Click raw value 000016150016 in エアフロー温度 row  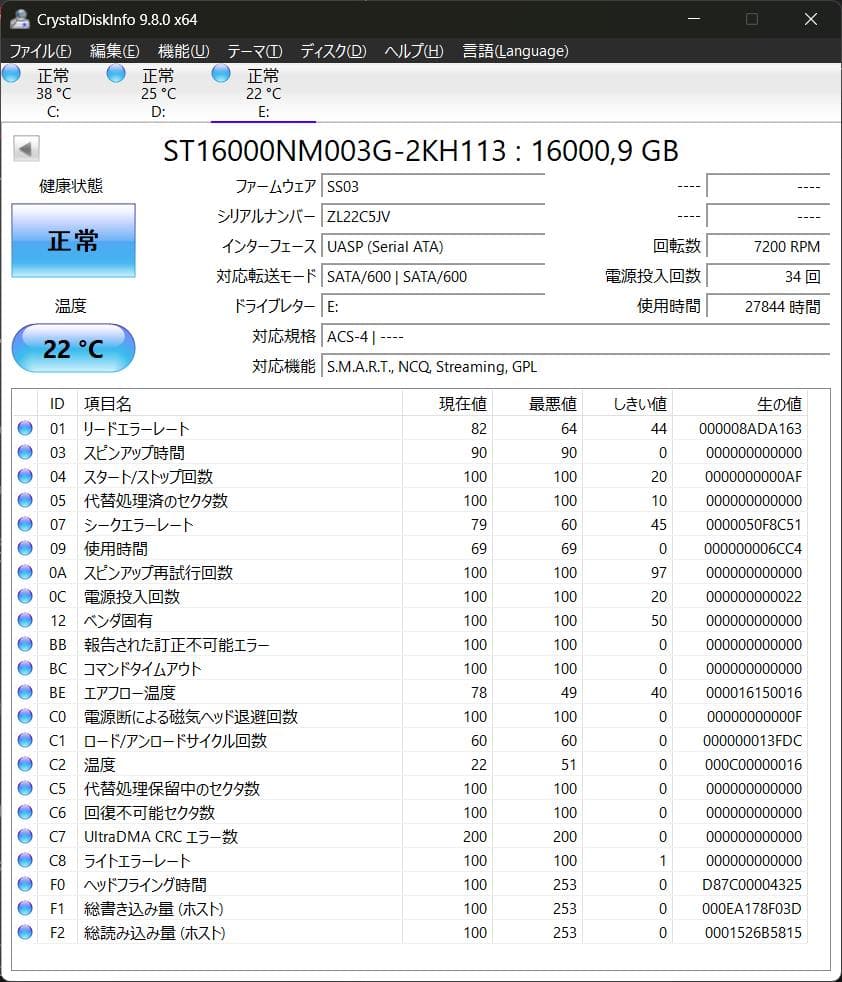pyautogui.click(x=754, y=693)
